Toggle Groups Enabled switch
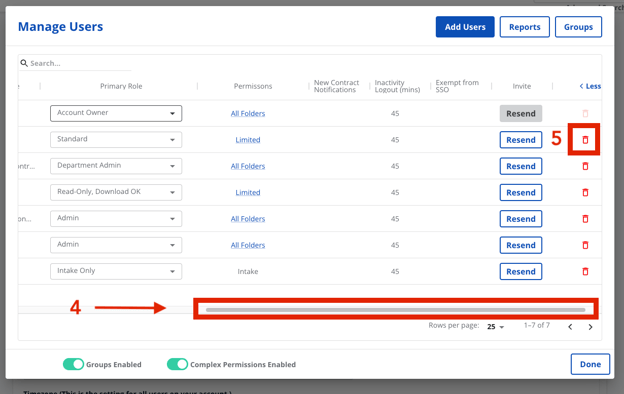The image size is (624, 394). (73, 364)
